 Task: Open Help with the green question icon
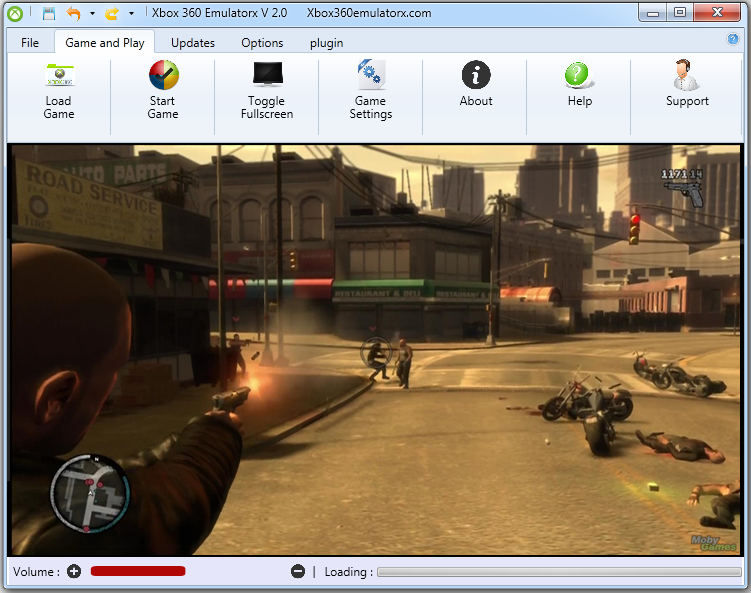(x=579, y=75)
